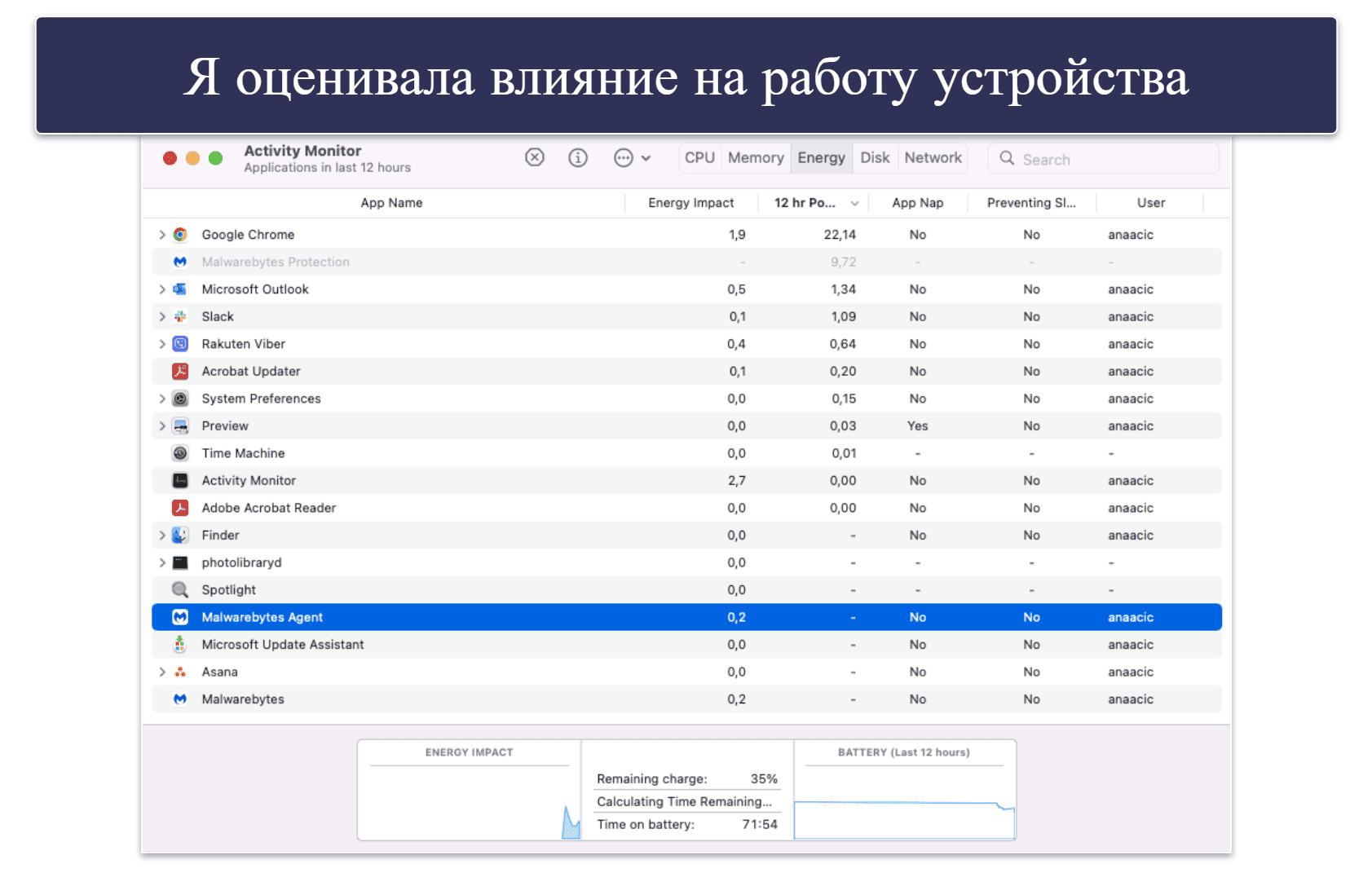The height and width of the screenshot is (873, 1372).
Task: Expand the Slack row
Action: click(x=162, y=316)
